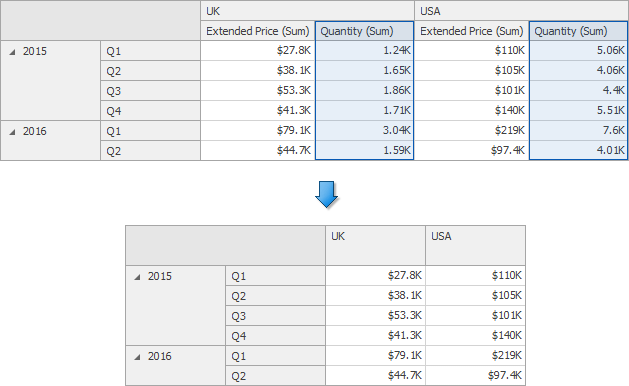Select the 3.04K quantity cell
629x386 pixels.
pyautogui.click(x=365, y=131)
